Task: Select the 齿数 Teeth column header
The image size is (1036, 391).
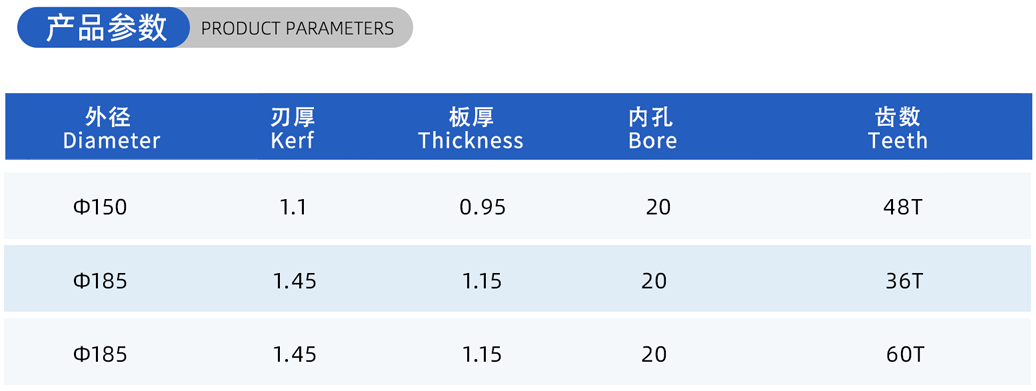Action: 898,129
